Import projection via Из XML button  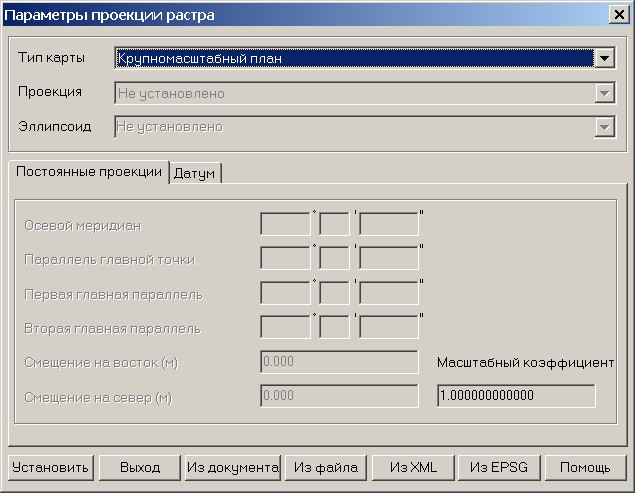pos(414,467)
